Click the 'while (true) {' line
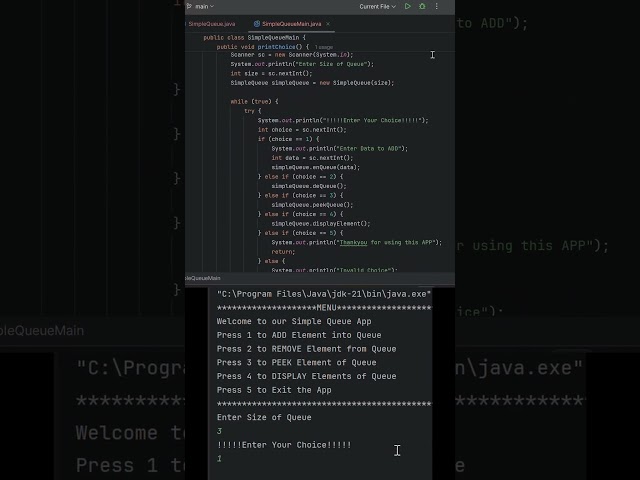 [x=254, y=102]
